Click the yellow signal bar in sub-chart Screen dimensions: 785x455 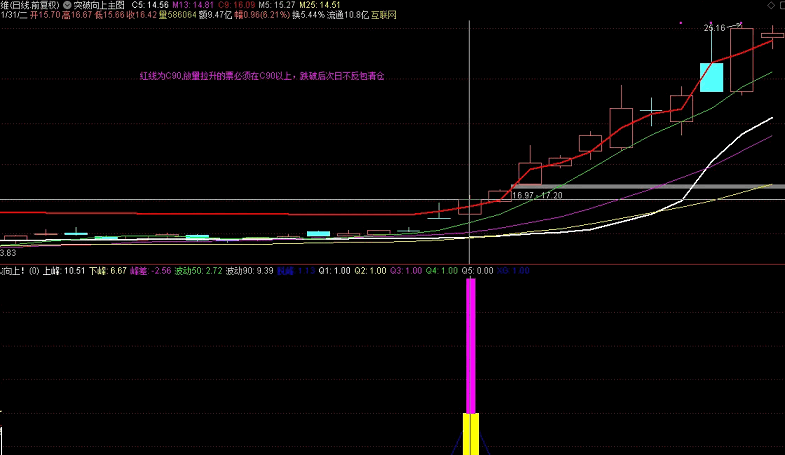[x=471, y=434]
